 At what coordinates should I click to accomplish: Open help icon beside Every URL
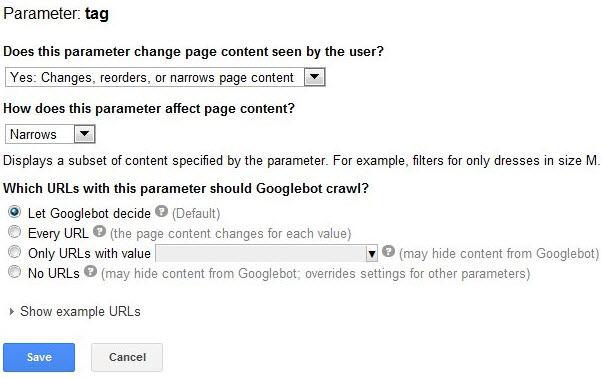coord(99,231)
